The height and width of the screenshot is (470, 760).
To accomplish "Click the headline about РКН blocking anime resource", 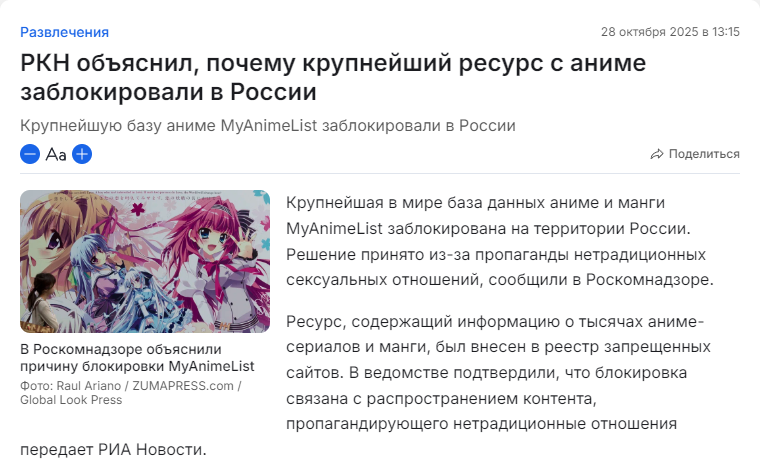I will click(333, 77).
